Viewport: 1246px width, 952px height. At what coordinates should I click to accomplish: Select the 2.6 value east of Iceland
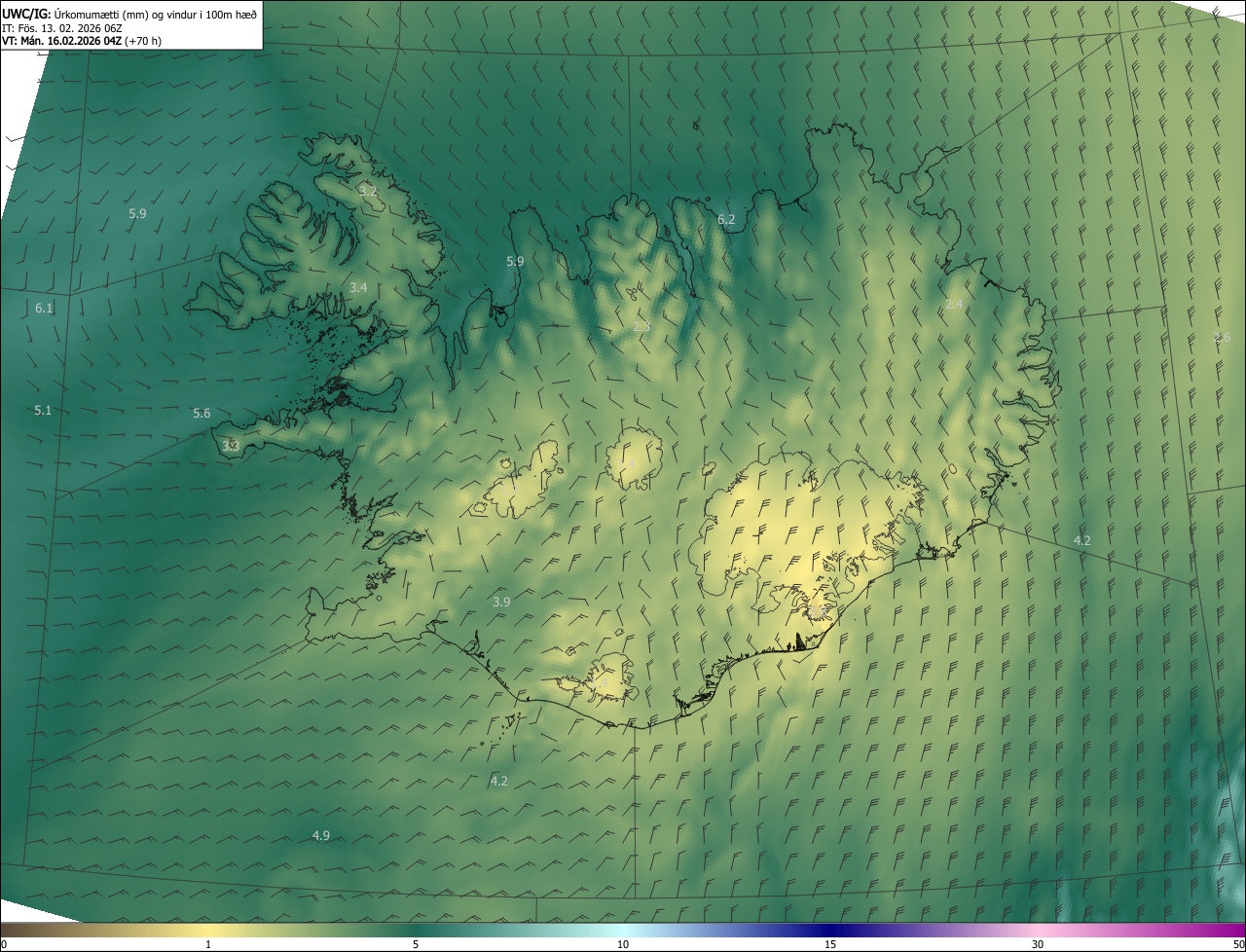(1222, 337)
